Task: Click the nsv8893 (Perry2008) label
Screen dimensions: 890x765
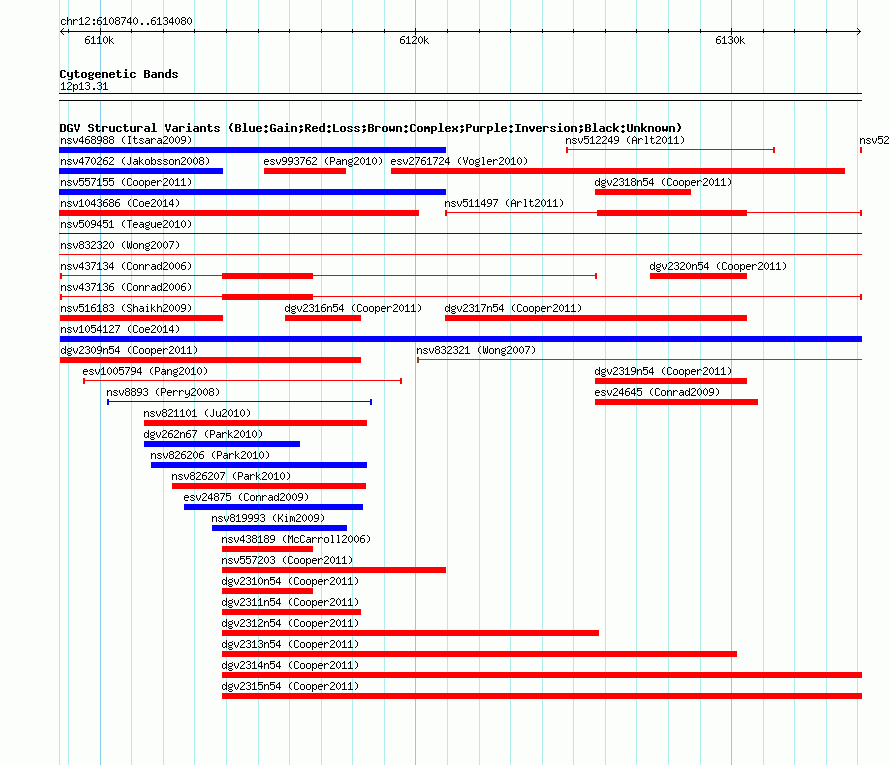Action: (163, 392)
